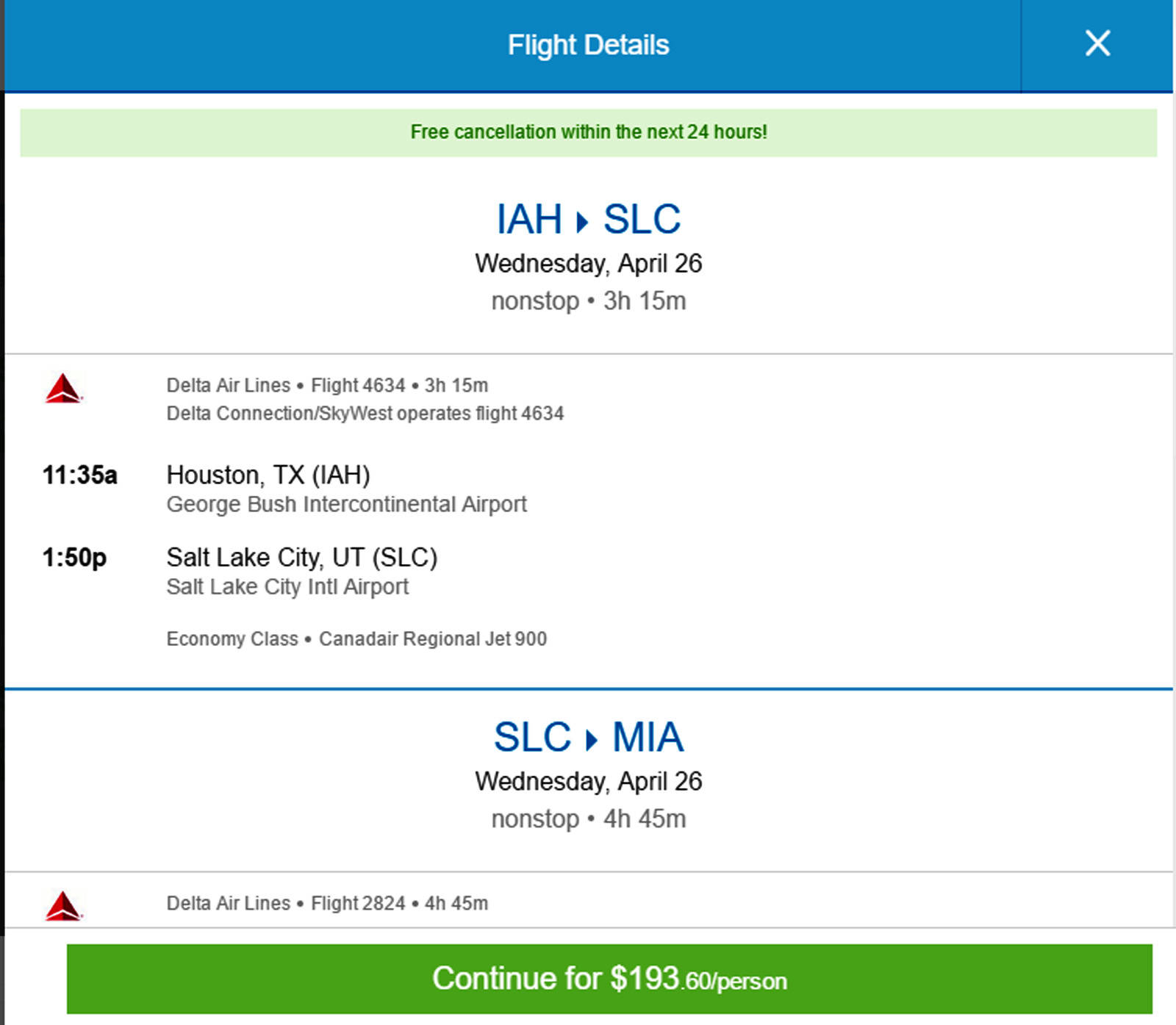Click 'Economy Class • Canadair Regional Jet 900'
This screenshot has width=1176, height=1025.
tap(356, 639)
